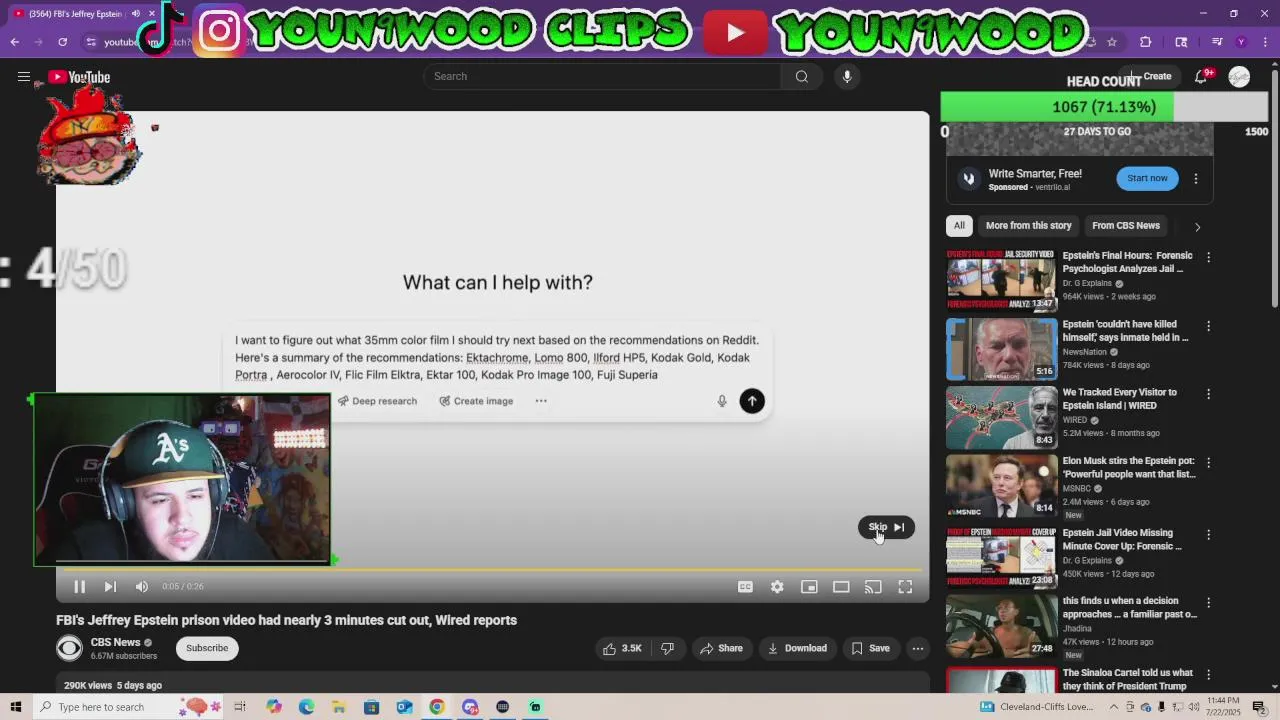Open the notifications bell

click(1202, 77)
